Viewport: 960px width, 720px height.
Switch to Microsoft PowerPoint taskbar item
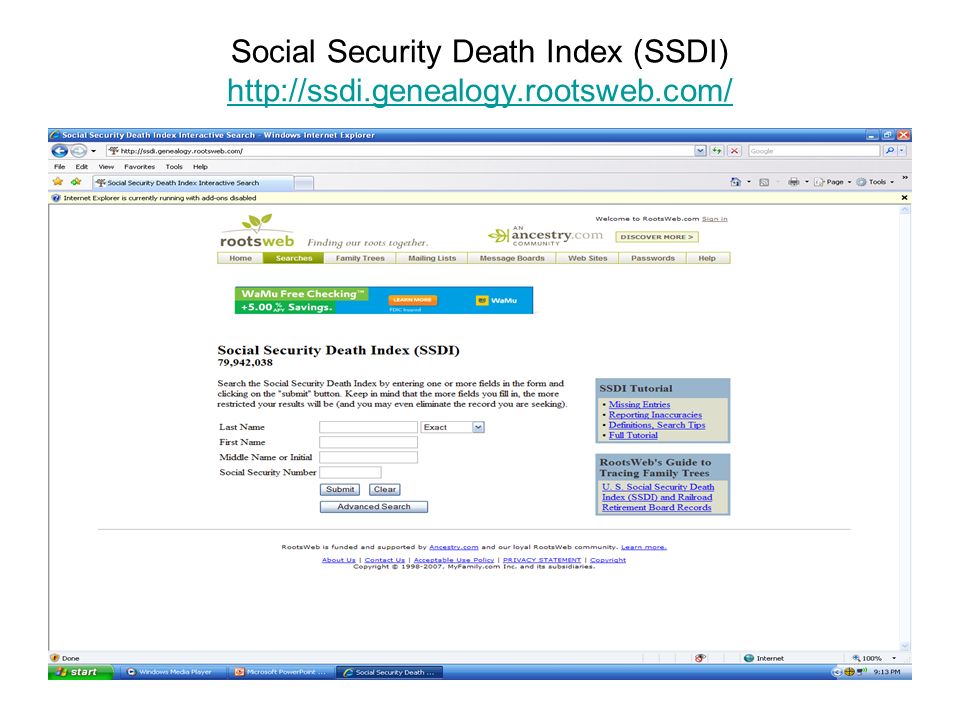coord(281,672)
